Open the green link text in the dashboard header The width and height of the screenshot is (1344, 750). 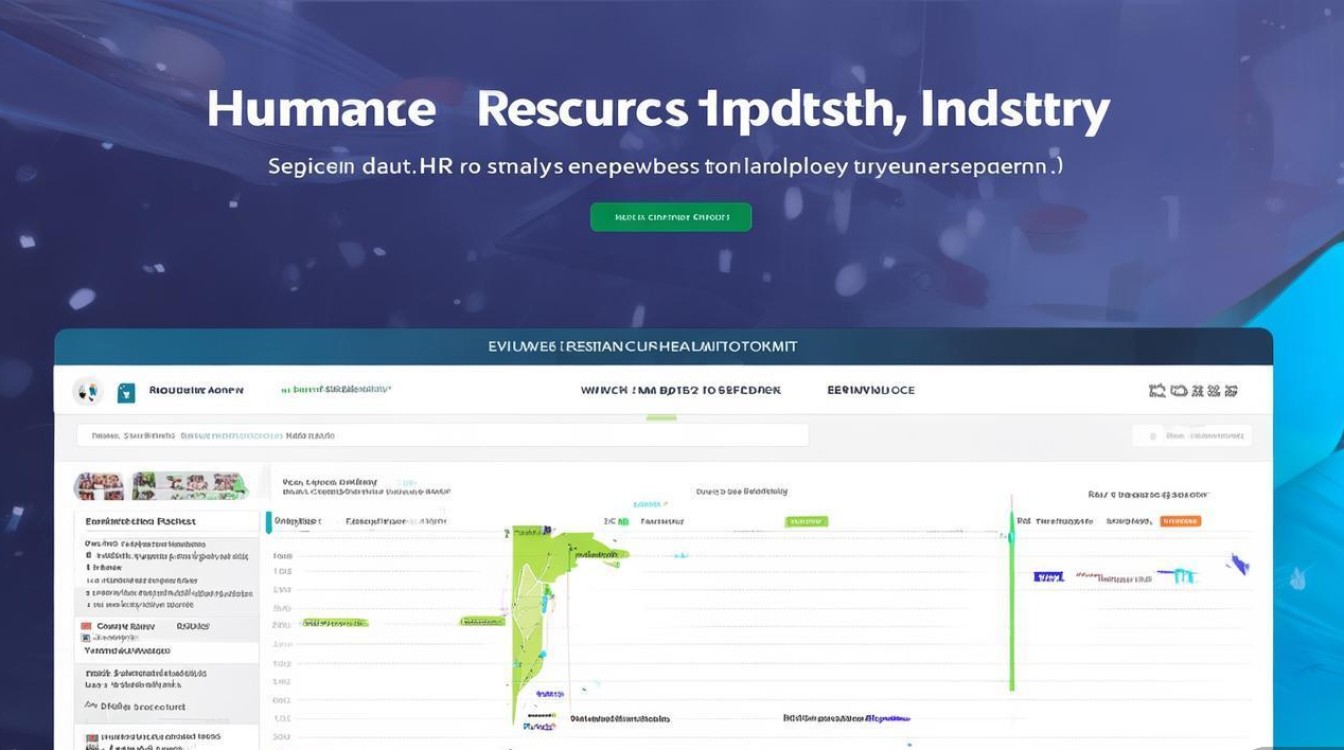coord(336,391)
